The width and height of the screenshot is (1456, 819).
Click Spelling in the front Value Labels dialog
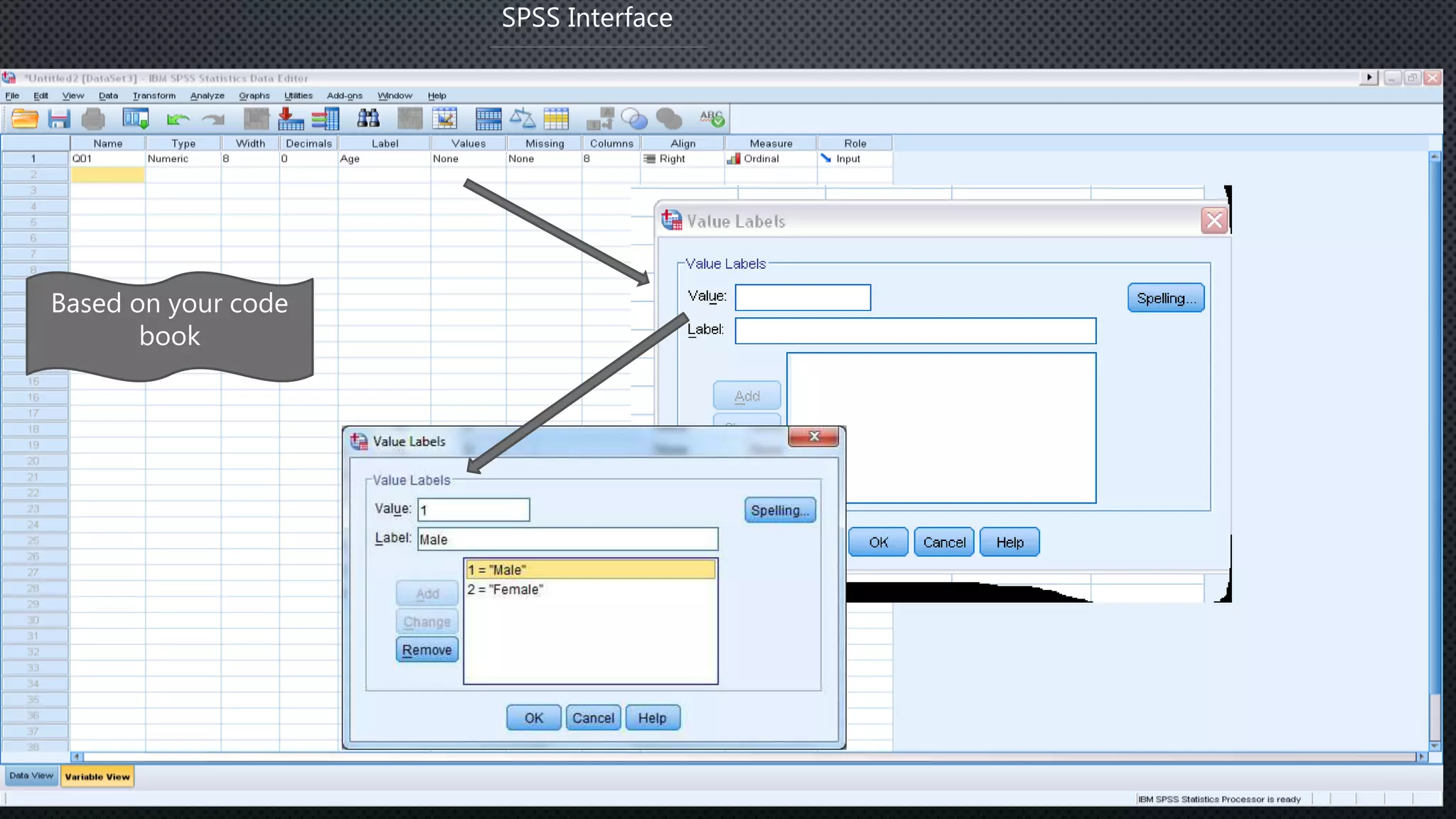(780, 510)
